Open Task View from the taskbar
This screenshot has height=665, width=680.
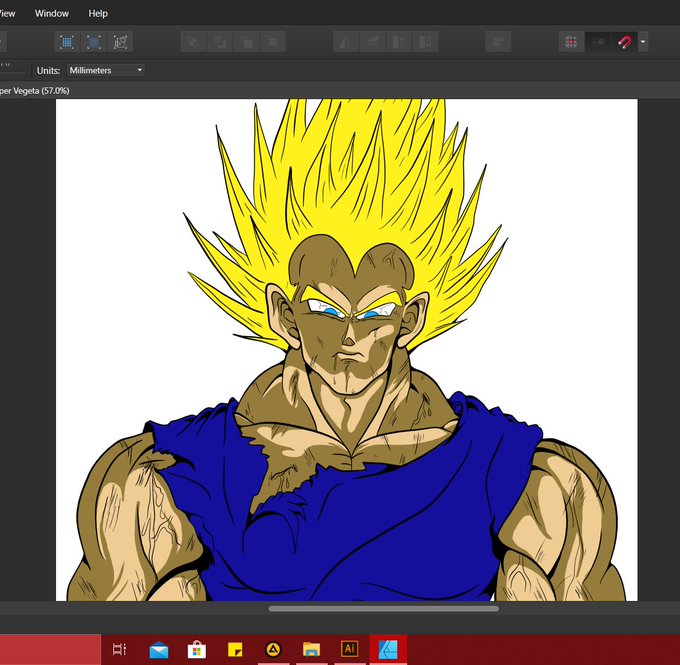click(x=119, y=649)
